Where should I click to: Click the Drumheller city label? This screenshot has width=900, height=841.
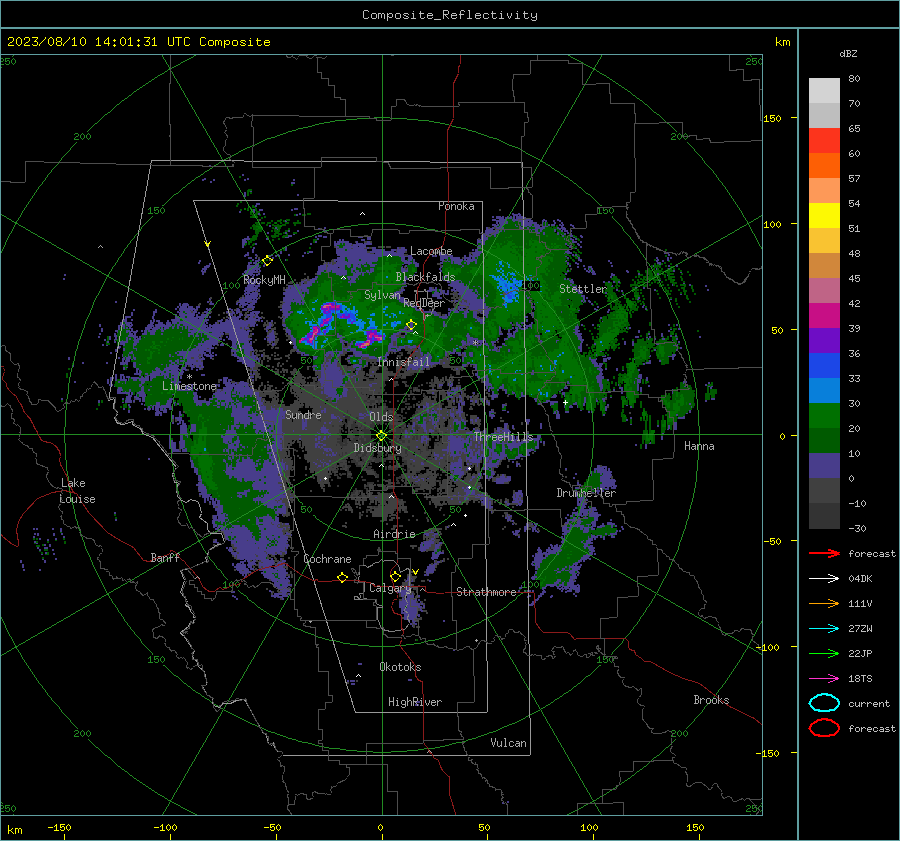click(x=586, y=493)
